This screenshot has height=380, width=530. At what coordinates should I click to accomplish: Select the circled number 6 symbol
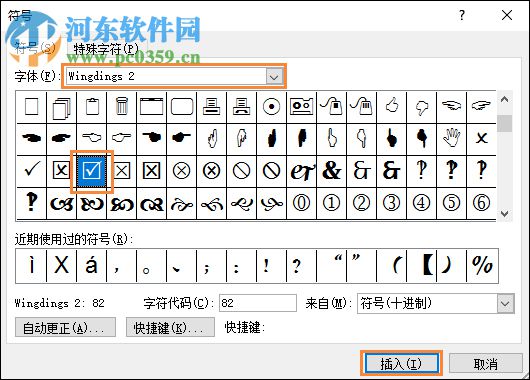[481, 204]
